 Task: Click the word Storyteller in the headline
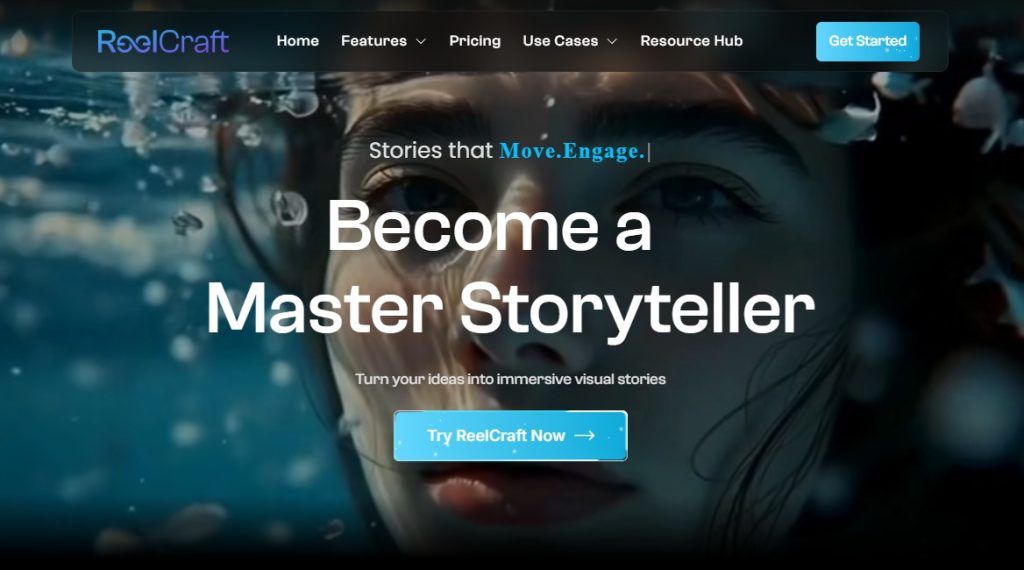[637, 309]
